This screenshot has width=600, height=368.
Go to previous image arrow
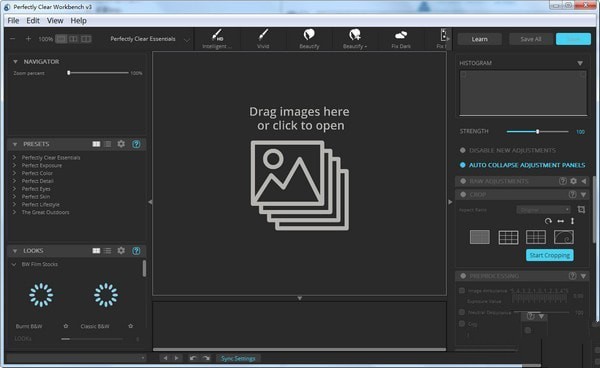[165, 358]
